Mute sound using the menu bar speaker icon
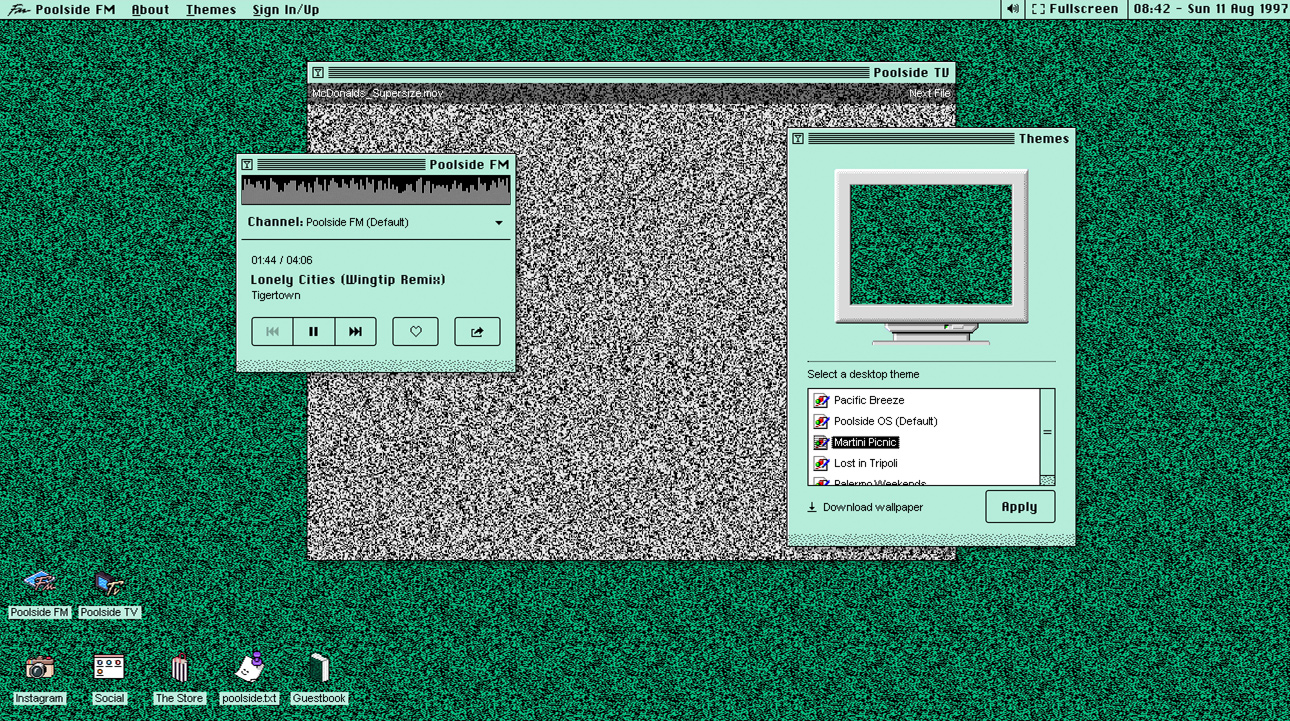 pyautogui.click(x=1013, y=9)
